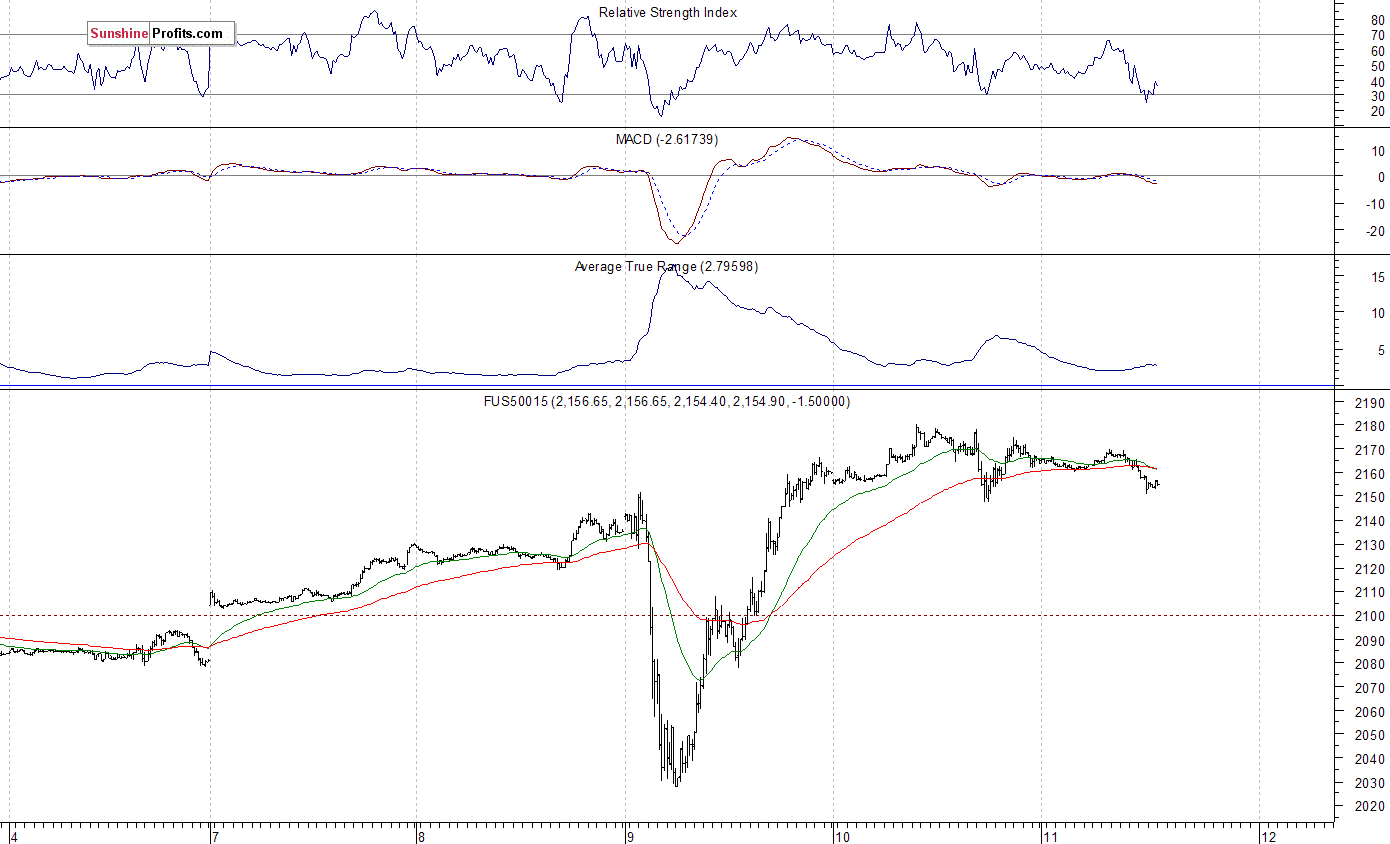
Task: Click the 2190 price axis label
Action: point(1371,403)
